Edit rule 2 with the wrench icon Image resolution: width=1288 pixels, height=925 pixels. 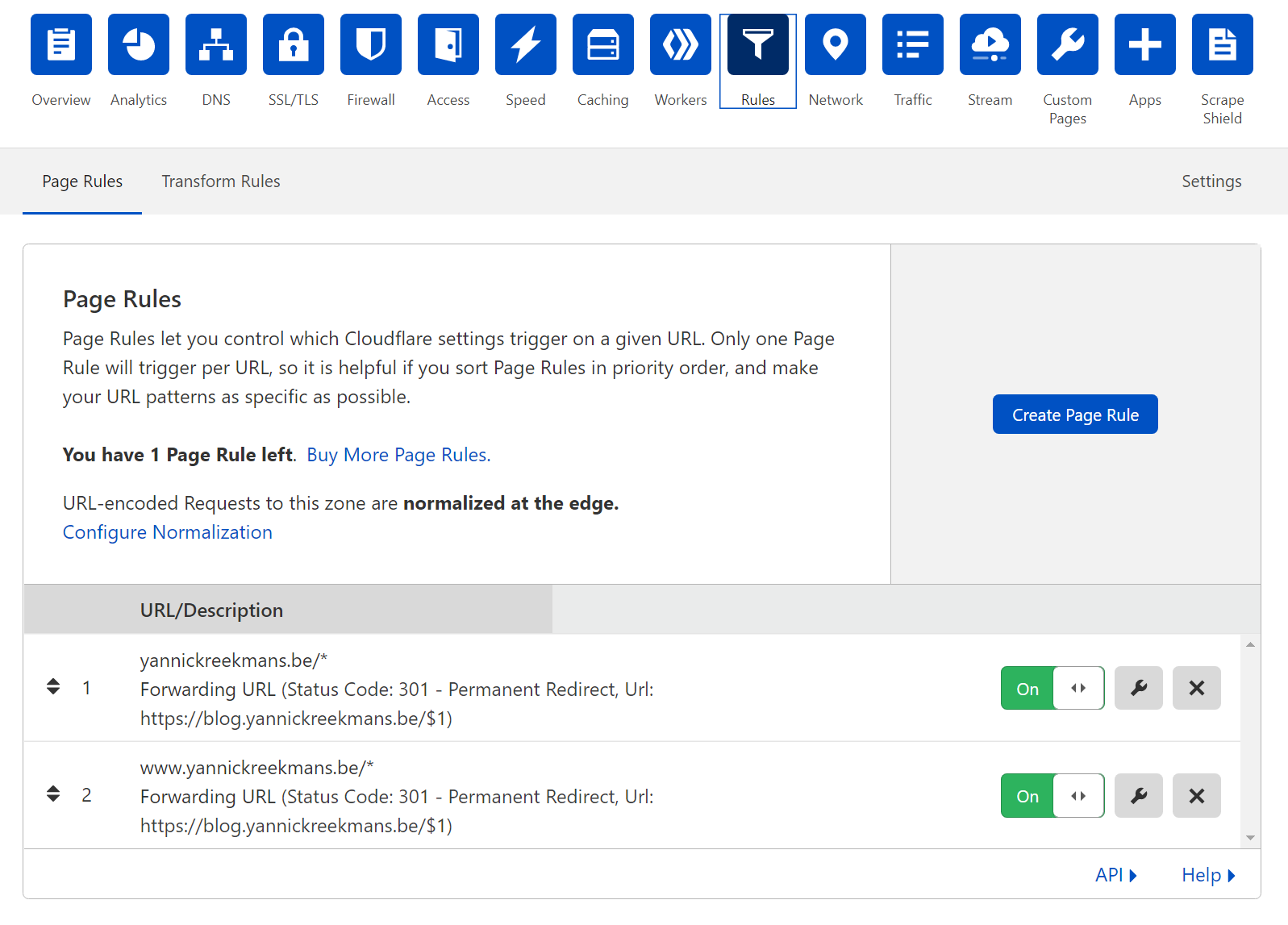click(x=1139, y=795)
